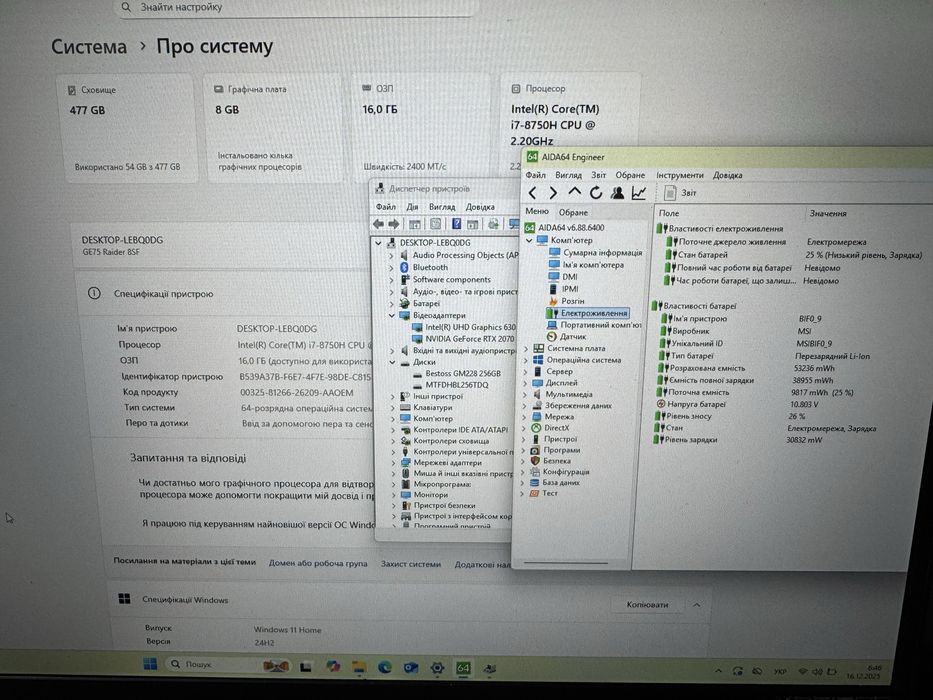Expand DirectX node in AIDA64
This screenshot has width=933, height=700.
coord(525,428)
